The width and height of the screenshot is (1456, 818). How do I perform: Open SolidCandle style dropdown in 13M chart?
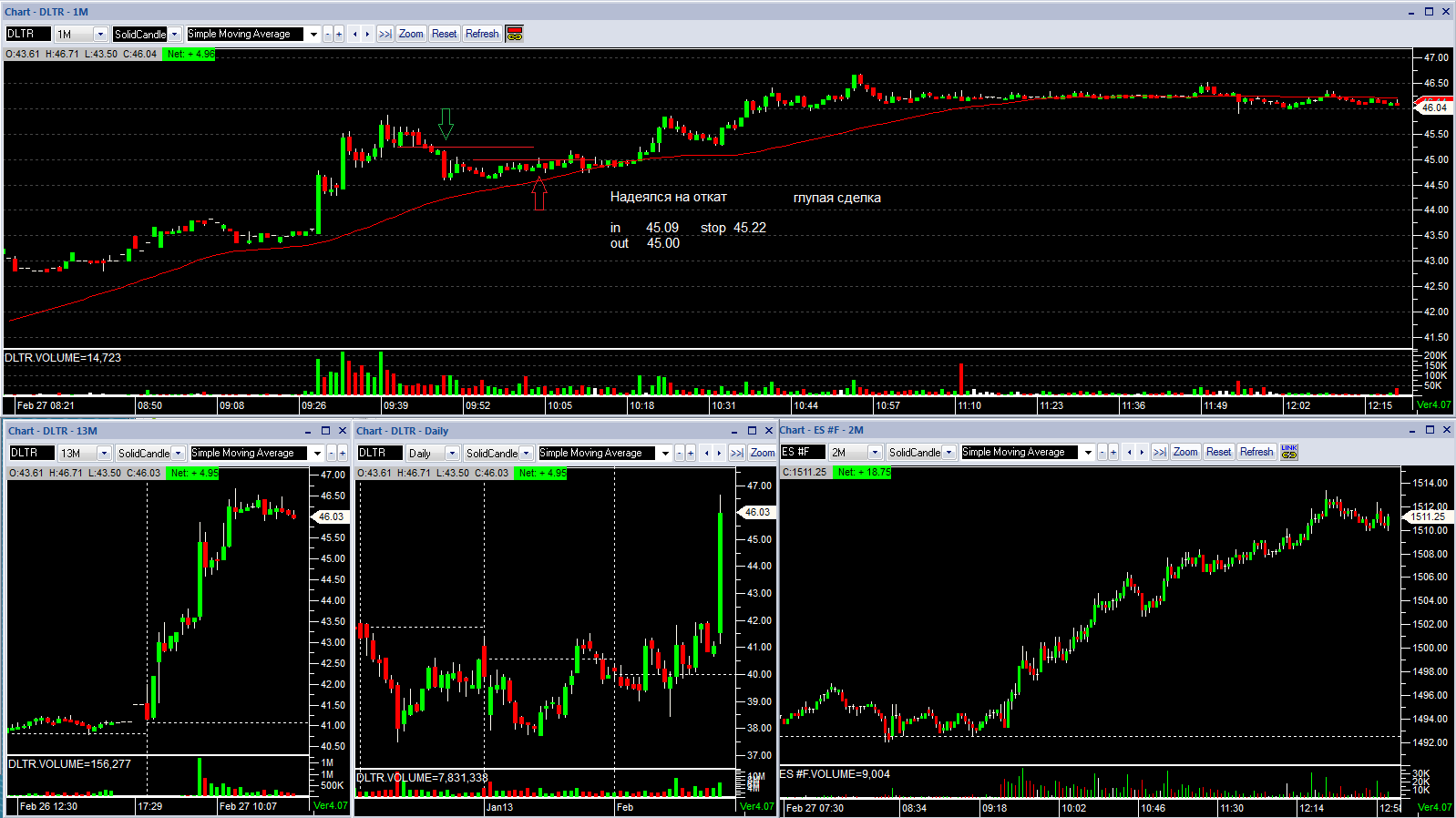pos(179,453)
